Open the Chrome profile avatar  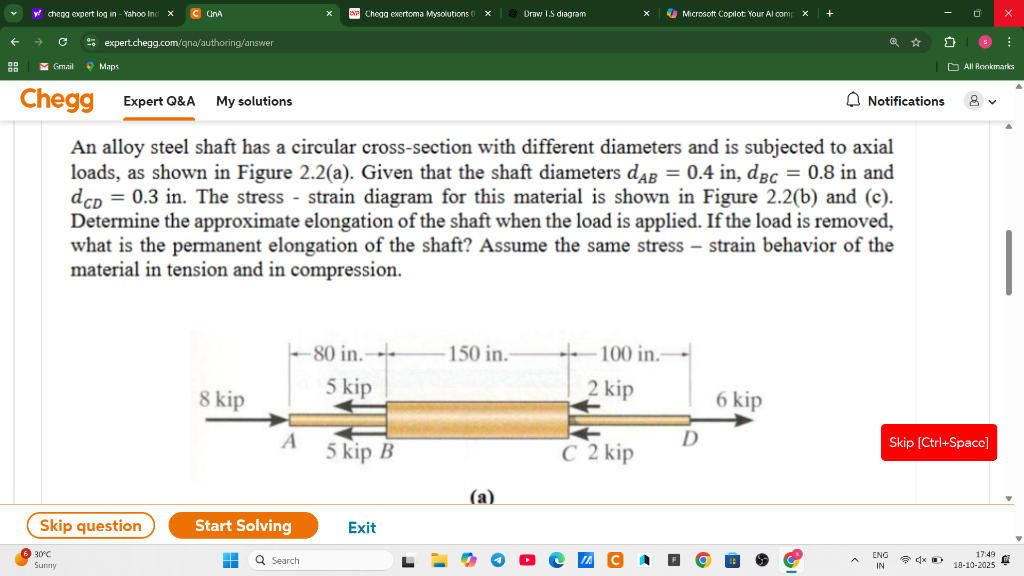pyautogui.click(x=985, y=42)
